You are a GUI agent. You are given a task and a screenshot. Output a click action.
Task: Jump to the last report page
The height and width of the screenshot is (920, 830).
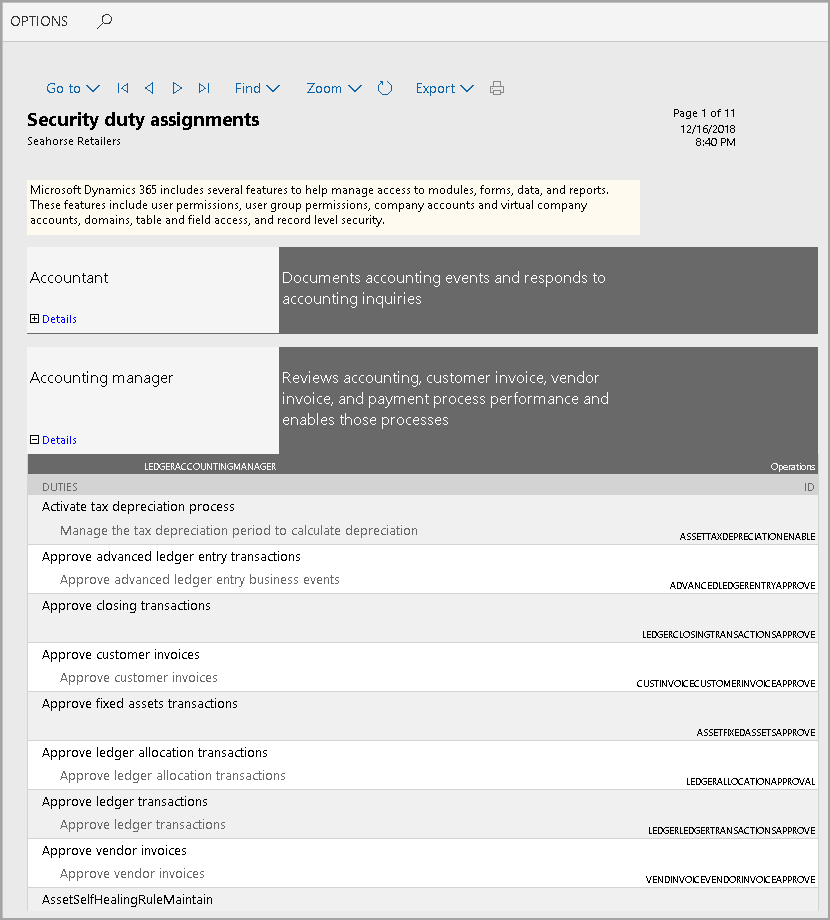[x=204, y=88]
